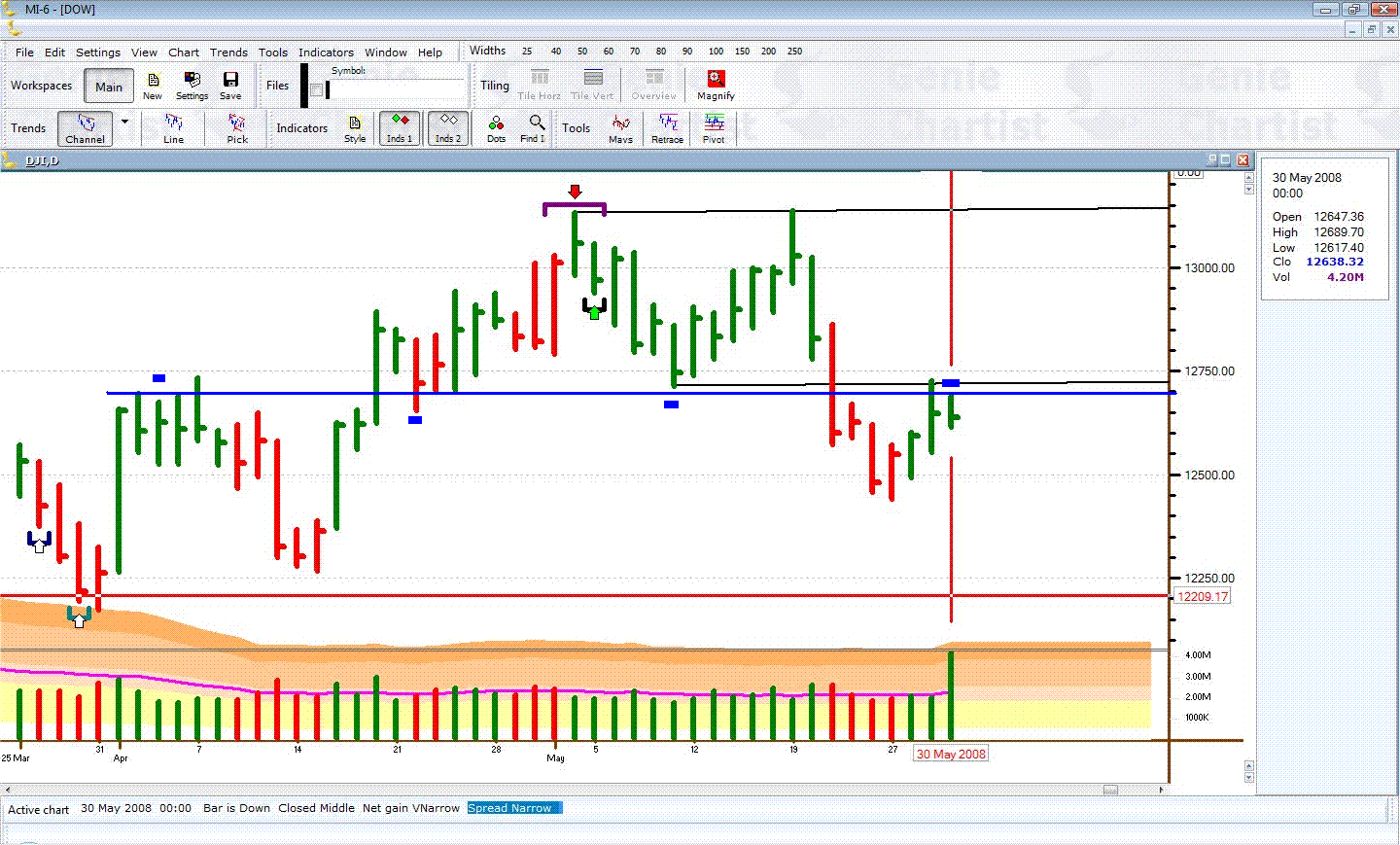Open the Tools menu
The image size is (1400, 845).
coord(273,53)
